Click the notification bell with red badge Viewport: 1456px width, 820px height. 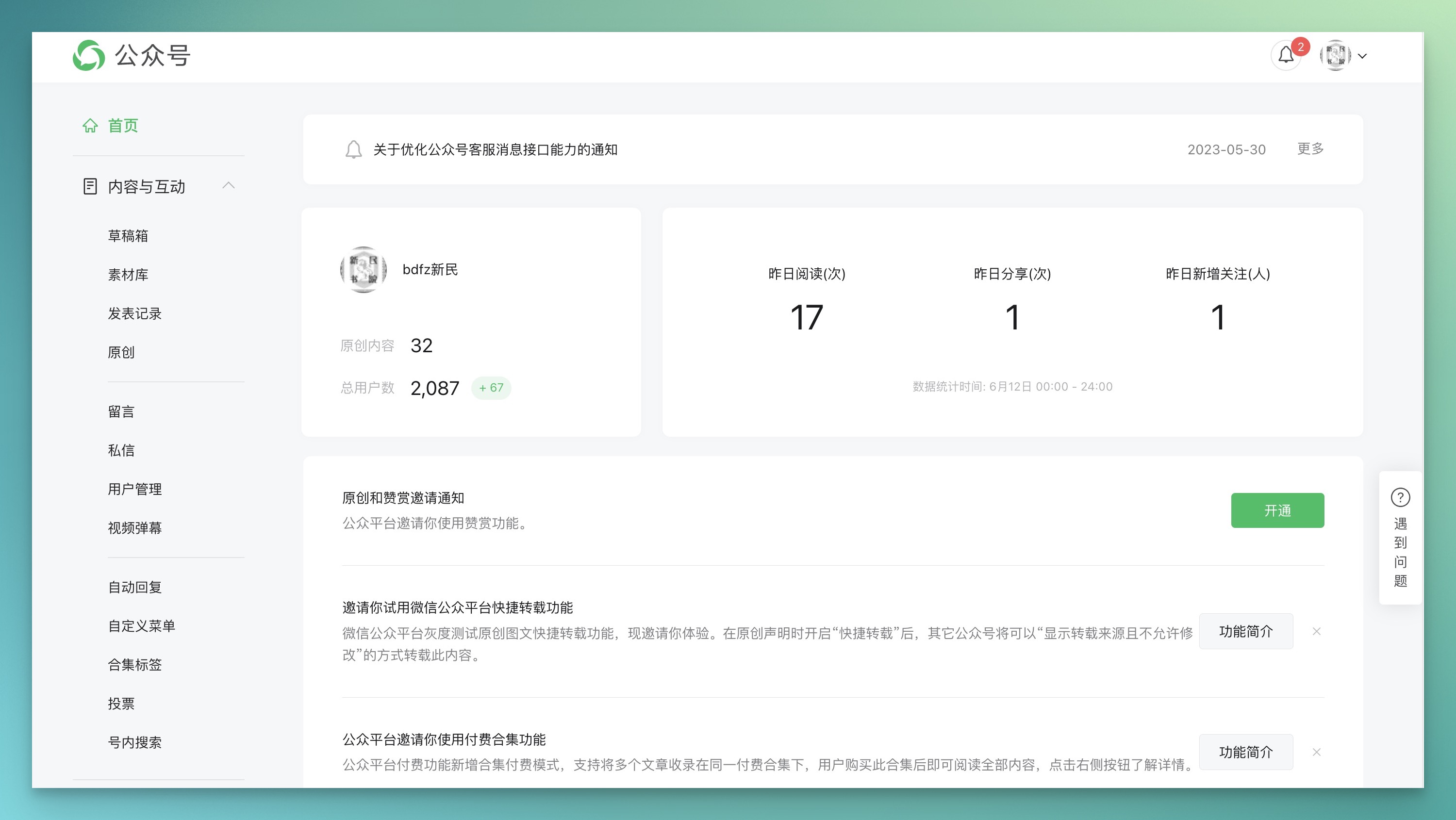pyautogui.click(x=1286, y=55)
